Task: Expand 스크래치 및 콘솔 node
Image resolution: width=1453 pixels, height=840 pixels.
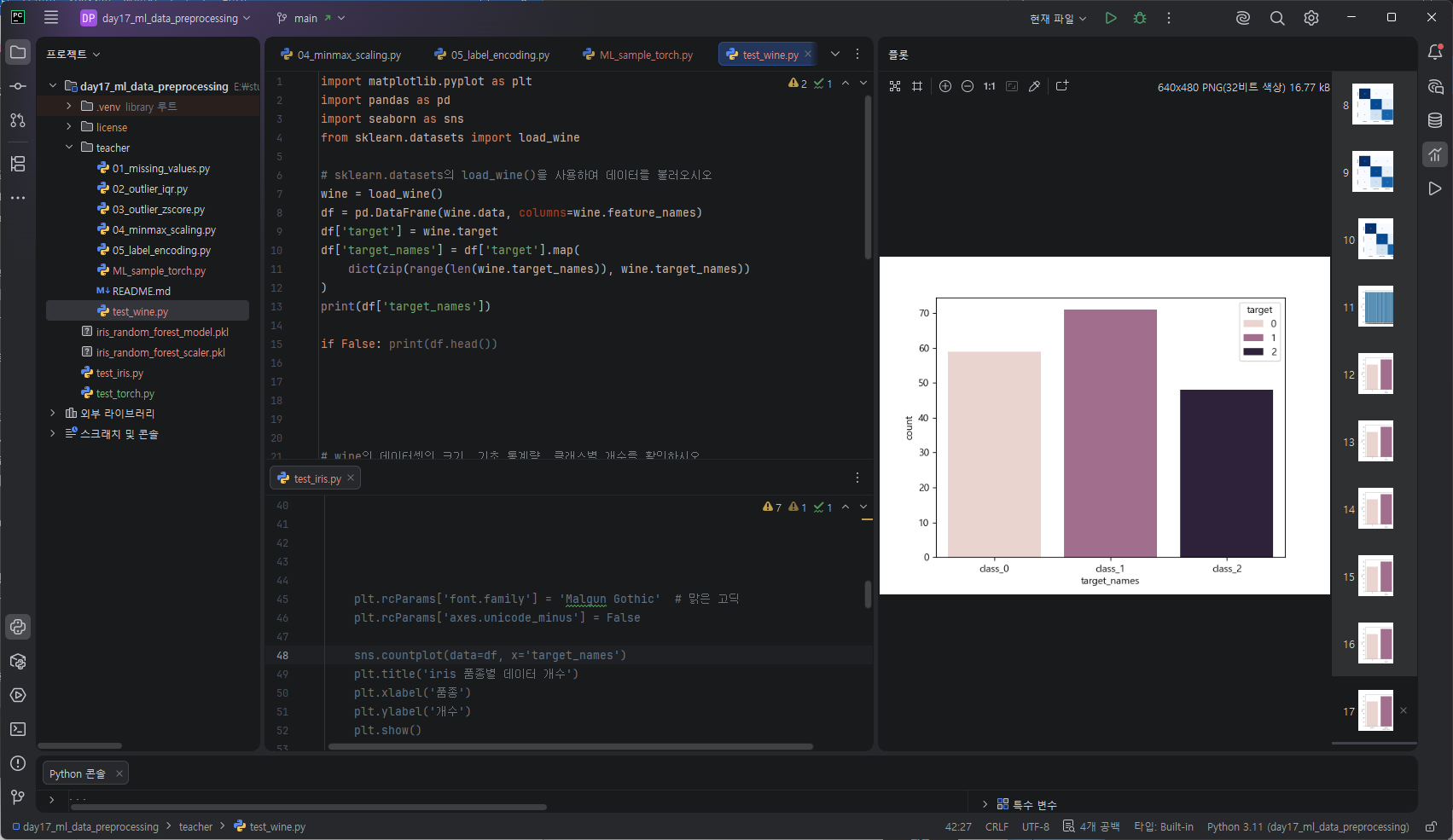Action: click(53, 433)
